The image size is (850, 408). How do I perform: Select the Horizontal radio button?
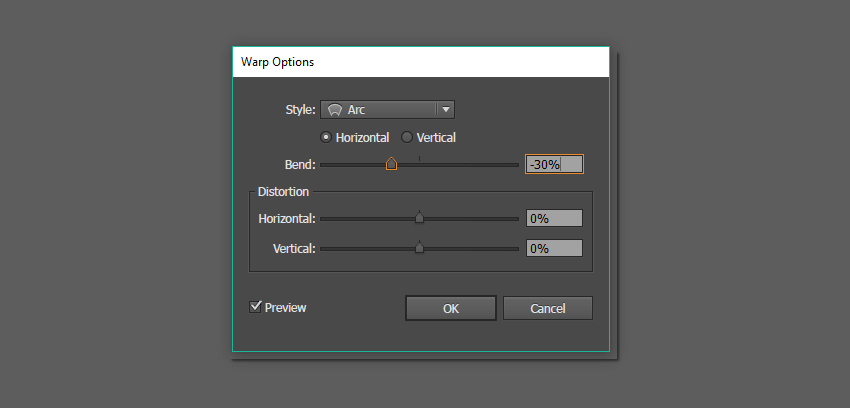pos(326,138)
